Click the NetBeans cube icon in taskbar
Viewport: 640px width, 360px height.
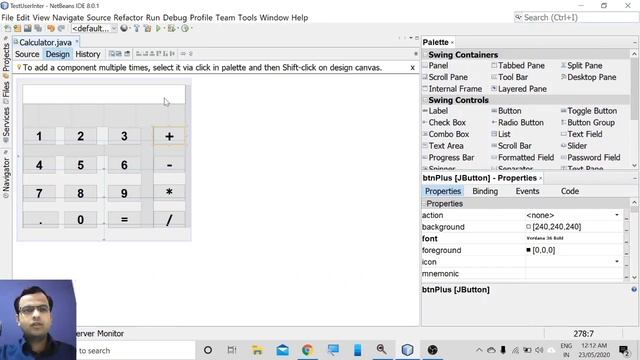click(x=407, y=350)
